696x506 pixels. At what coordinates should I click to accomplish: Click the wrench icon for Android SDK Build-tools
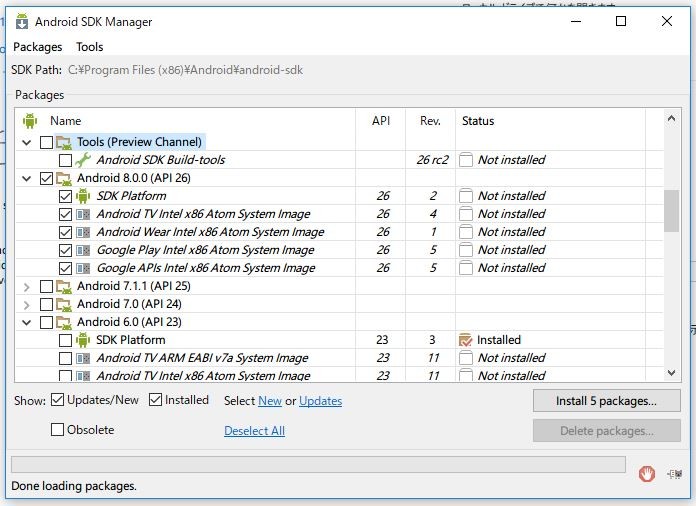83,160
